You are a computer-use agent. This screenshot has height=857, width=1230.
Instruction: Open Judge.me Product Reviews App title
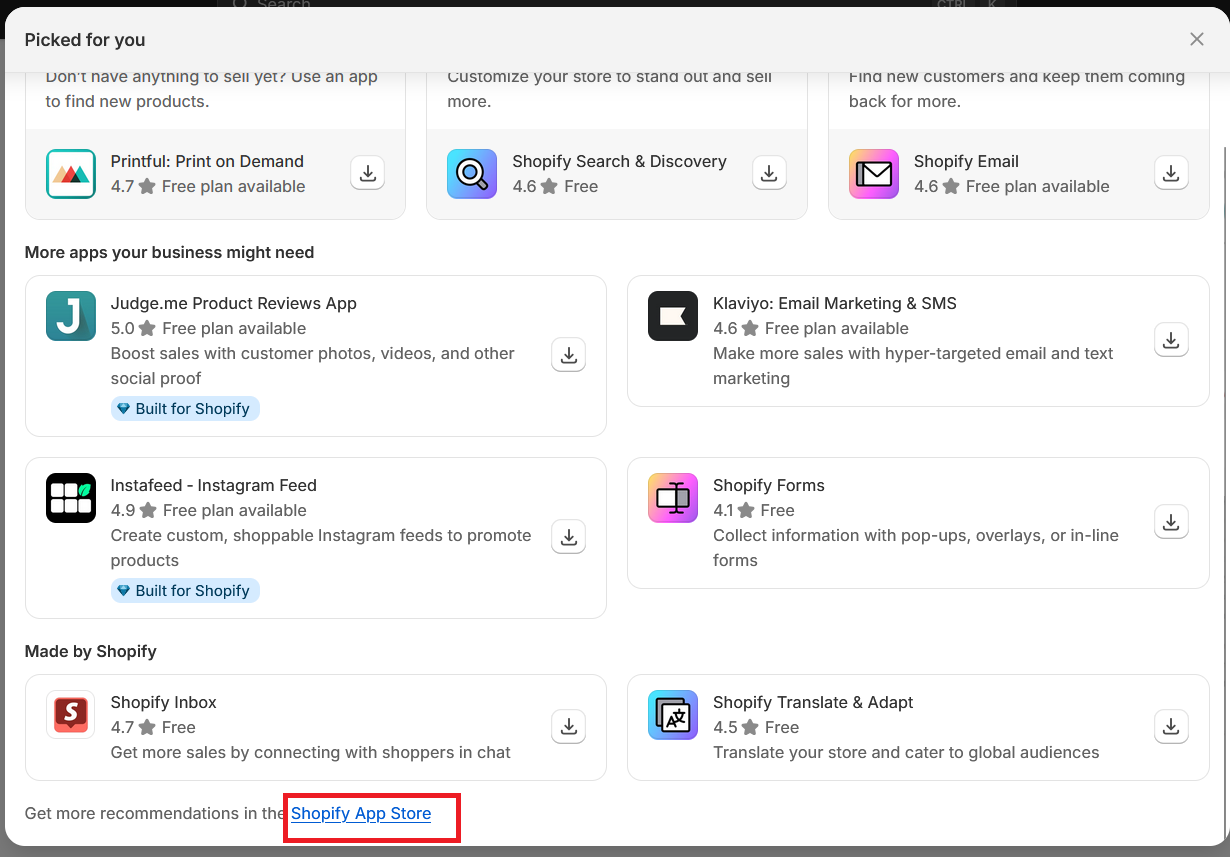234,303
